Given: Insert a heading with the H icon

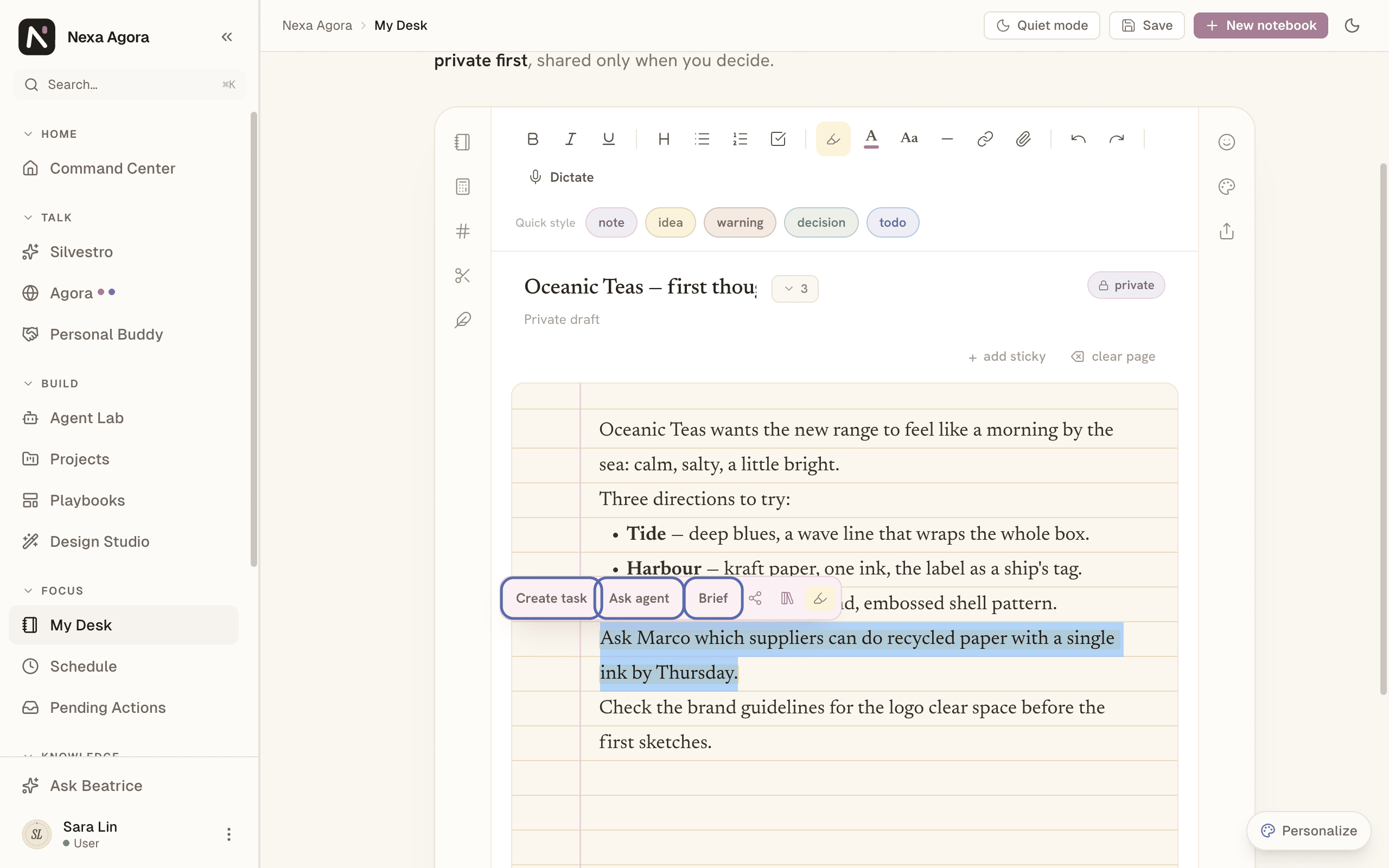Looking at the screenshot, I should 664,139.
